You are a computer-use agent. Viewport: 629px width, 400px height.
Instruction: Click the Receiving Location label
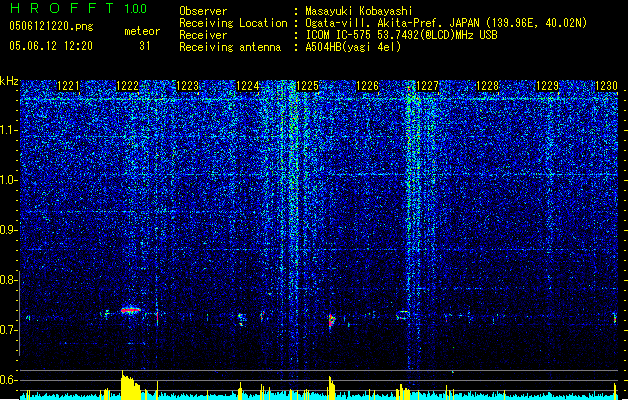click(x=233, y=23)
